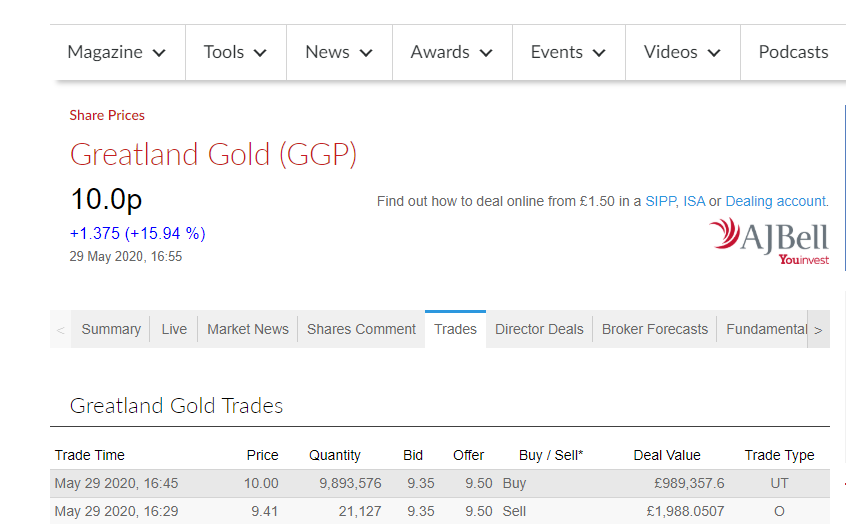Click the Dealing account link
The width and height of the screenshot is (846, 524).
[x=775, y=201]
